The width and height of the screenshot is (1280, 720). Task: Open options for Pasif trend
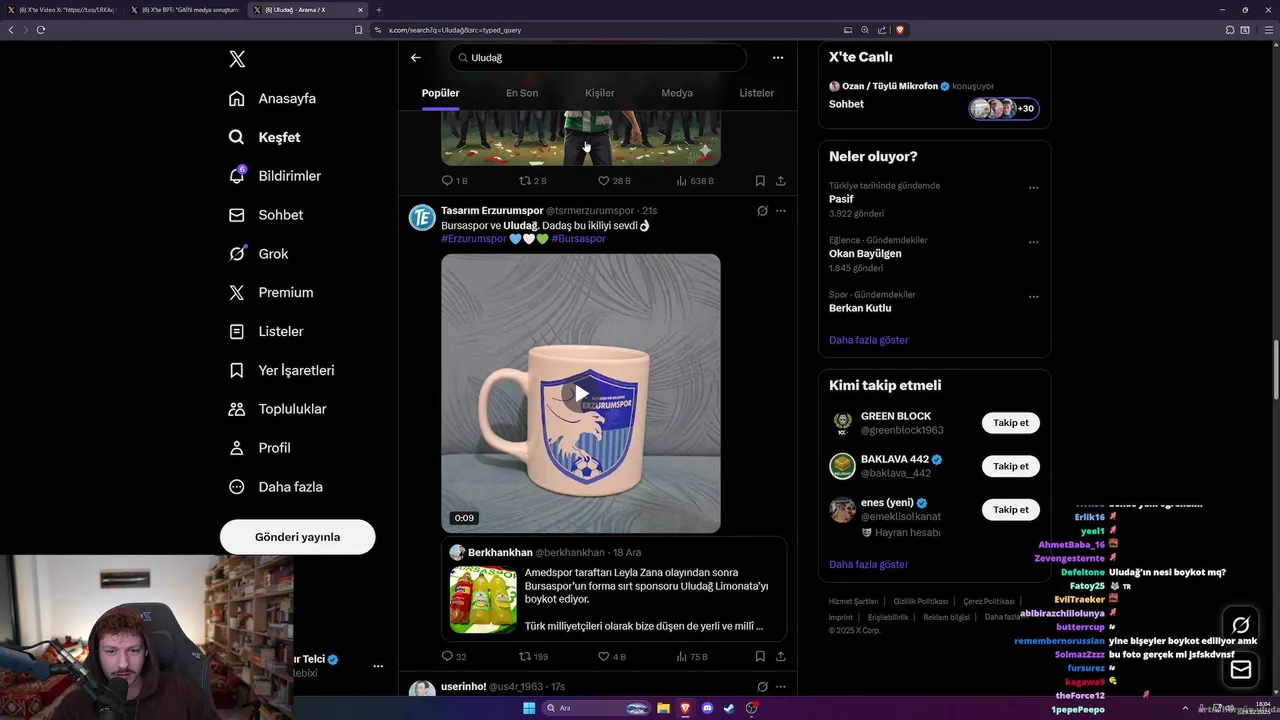click(1033, 188)
